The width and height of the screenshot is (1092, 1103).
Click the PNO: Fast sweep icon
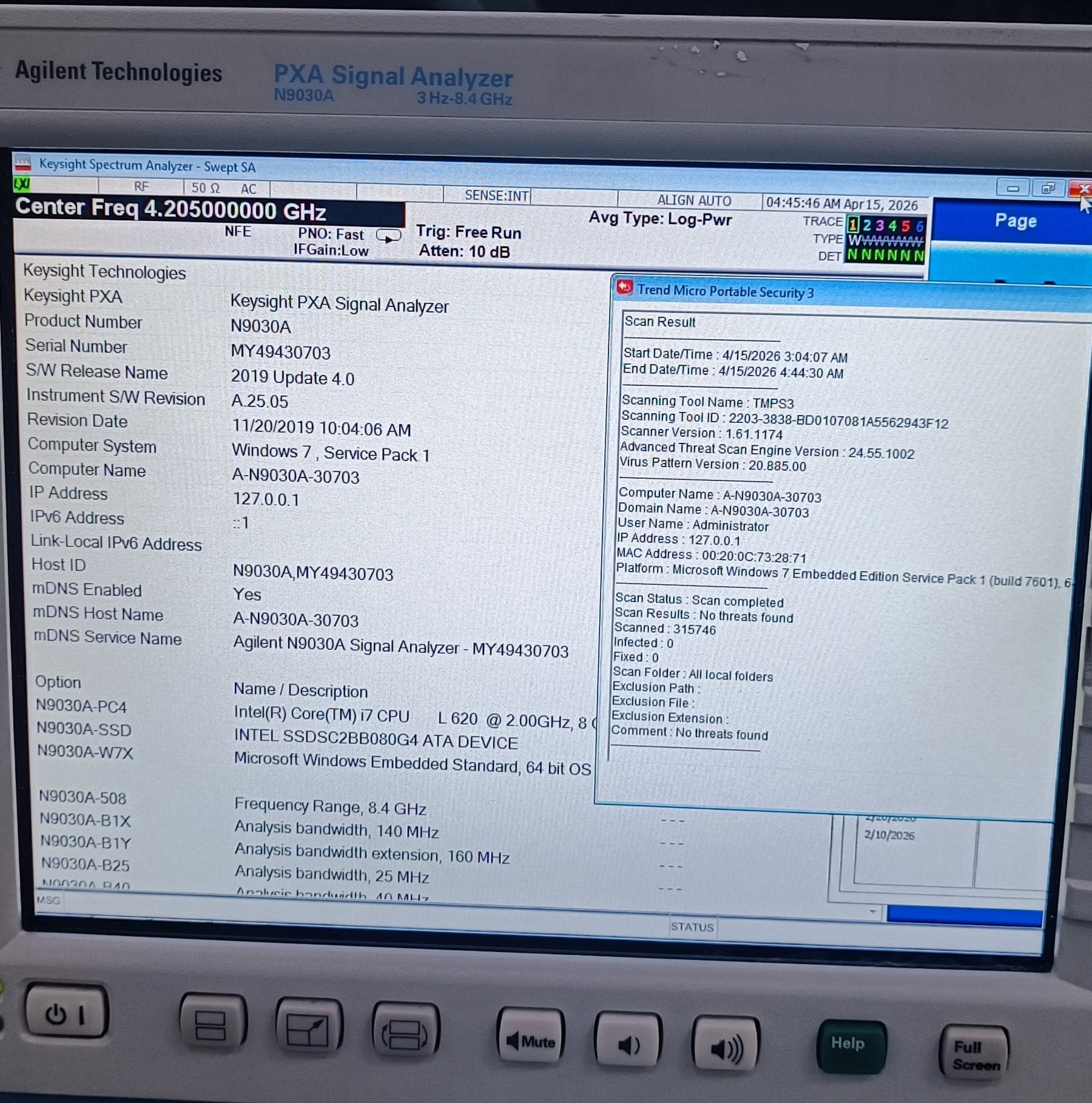388,235
